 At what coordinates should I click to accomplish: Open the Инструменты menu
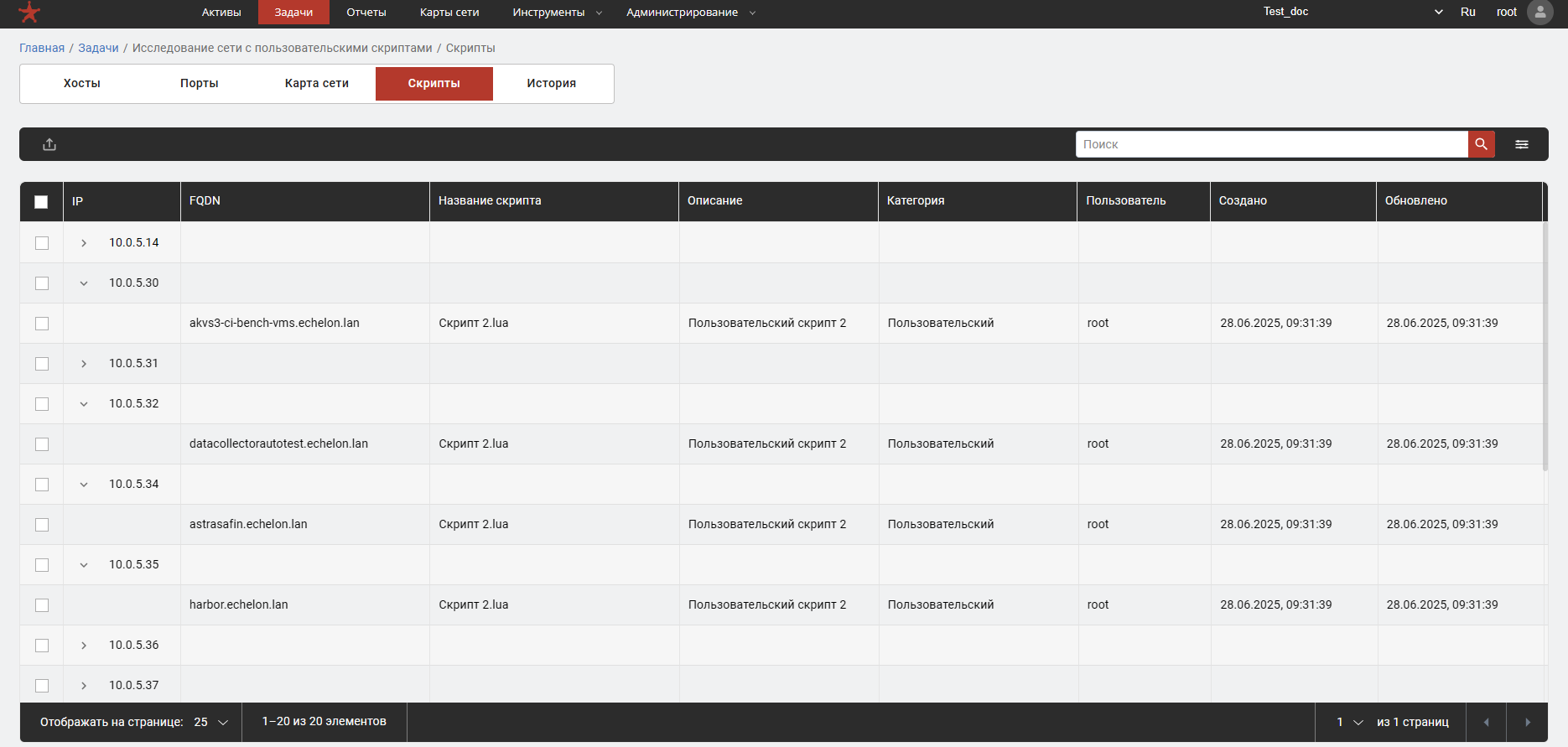pyautogui.click(x=557, y=13)
